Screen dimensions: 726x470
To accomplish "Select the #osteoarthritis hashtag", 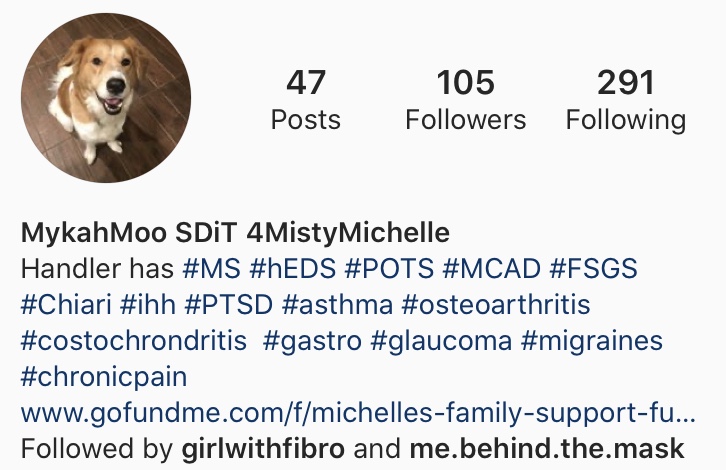I will coord(496,305).
